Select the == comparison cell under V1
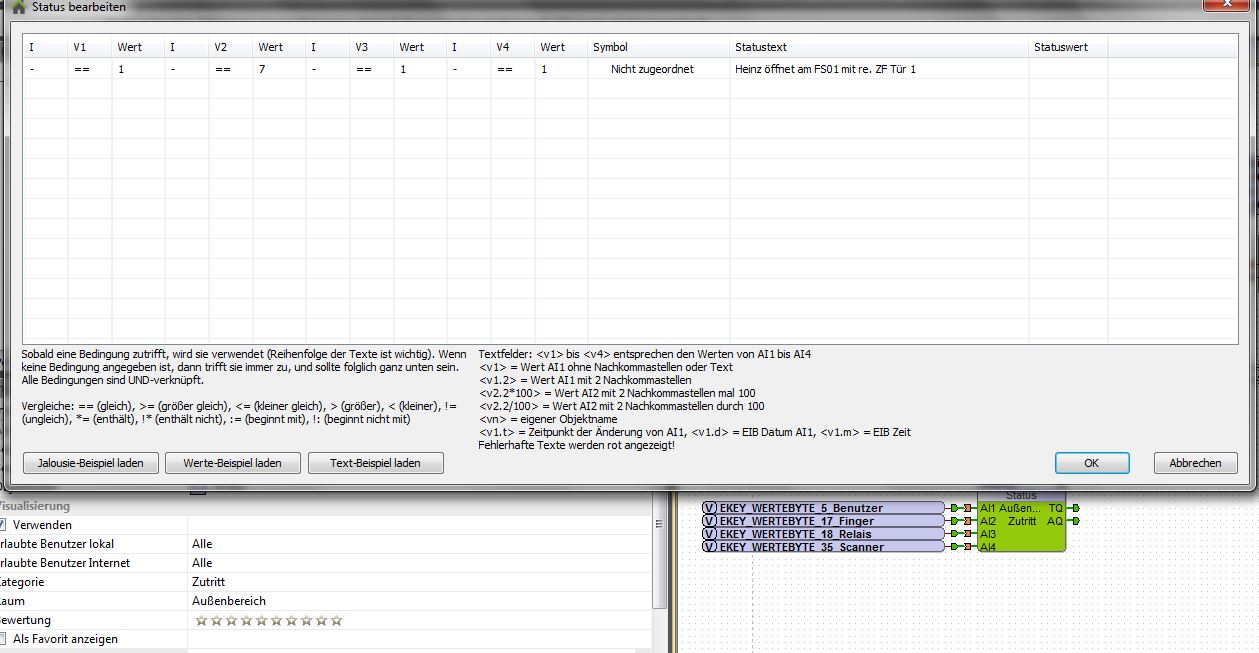 click(89, 69)
